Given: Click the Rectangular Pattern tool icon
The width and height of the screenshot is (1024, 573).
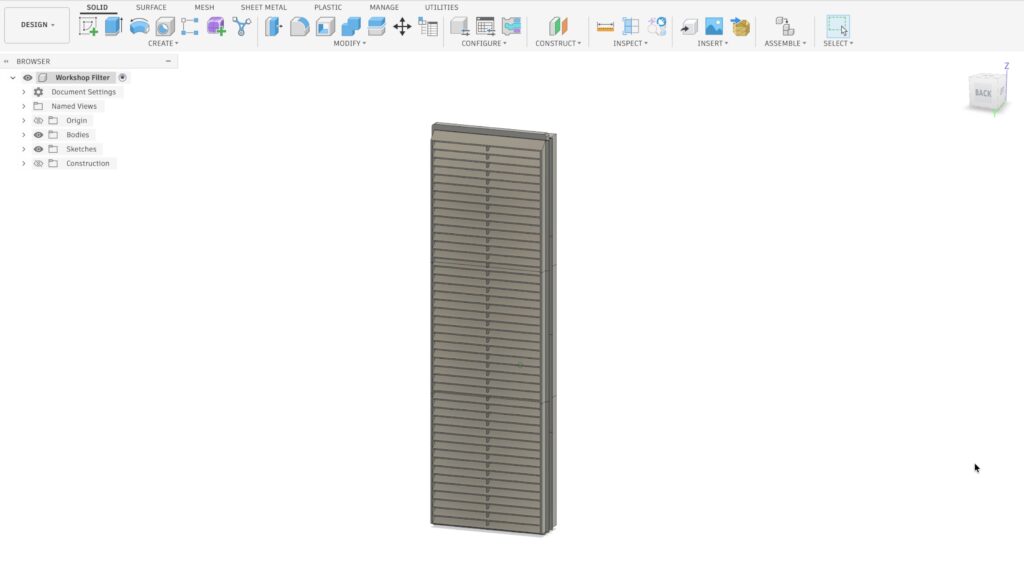Looking at the screenshot, I should click(x=190, y=27).
